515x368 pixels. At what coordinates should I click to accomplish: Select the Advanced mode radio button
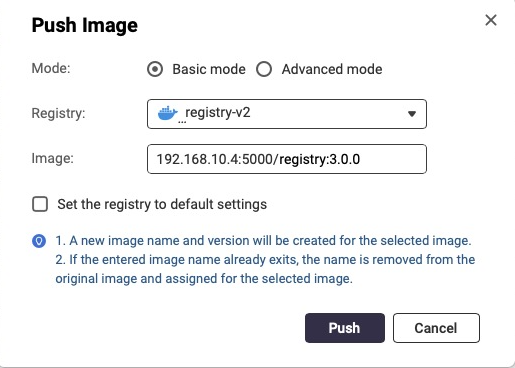pos(264,69)
